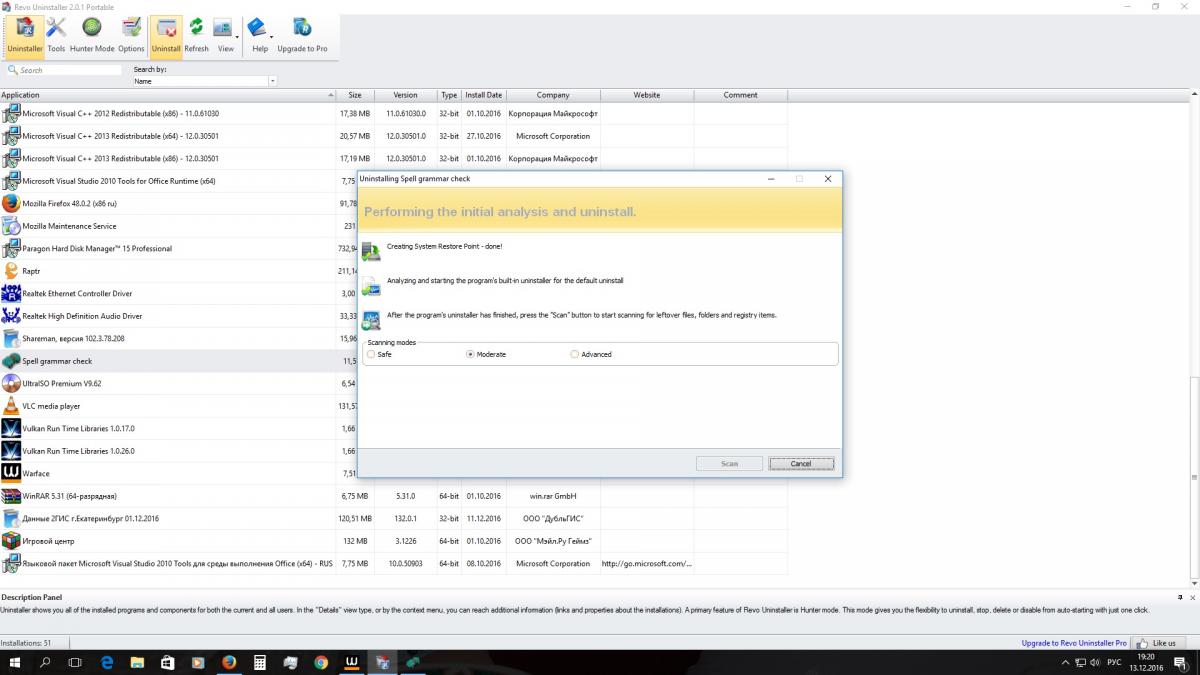Choose the Moderate scanning mode
1200x675 pixels.
tap(471, 354)
